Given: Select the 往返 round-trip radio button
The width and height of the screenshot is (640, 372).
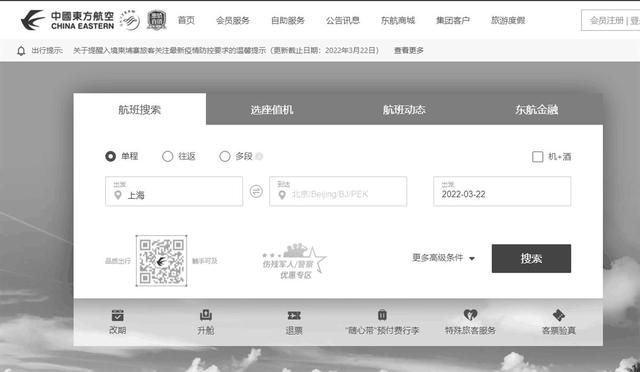Looking at the screenshot, I should click(167, 156).
